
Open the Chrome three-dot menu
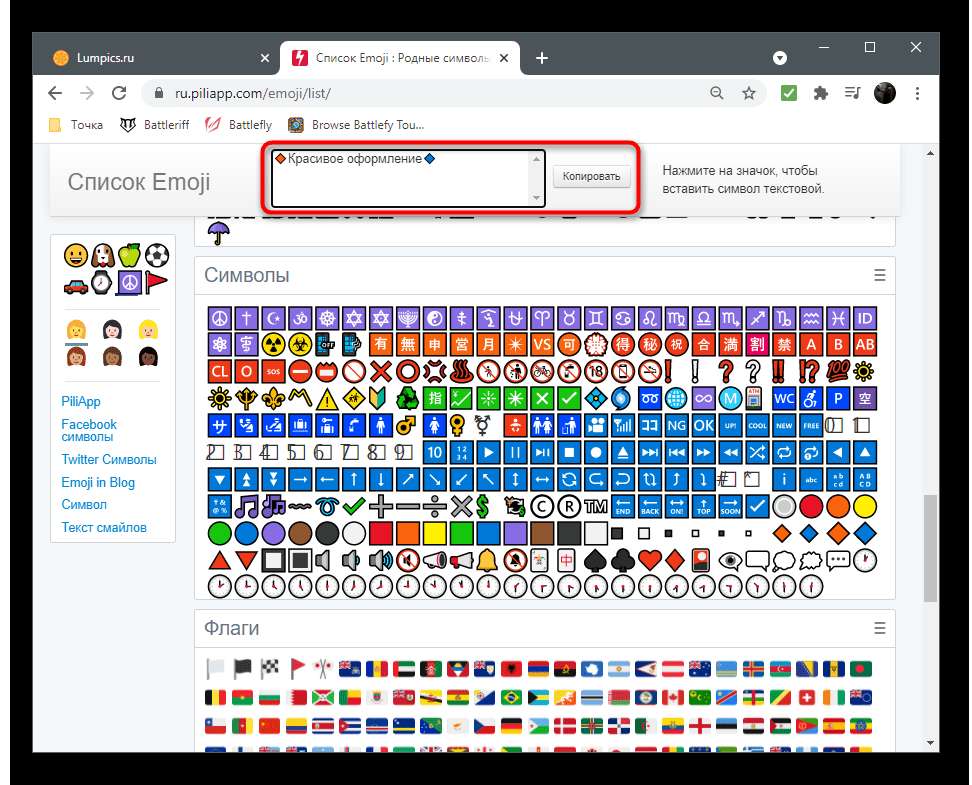[916, 93]
